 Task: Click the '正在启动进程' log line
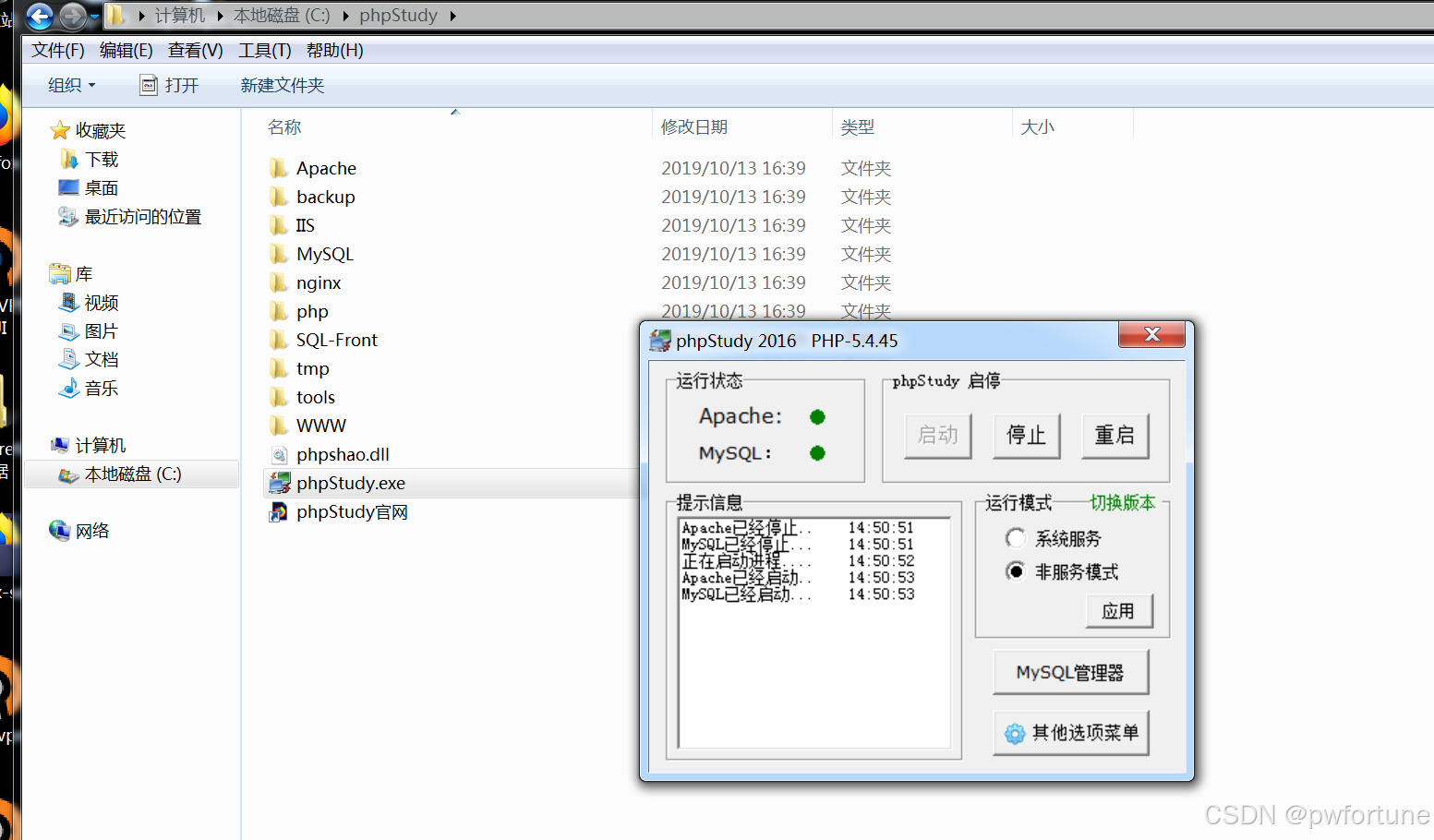click(x=798, y=561)
